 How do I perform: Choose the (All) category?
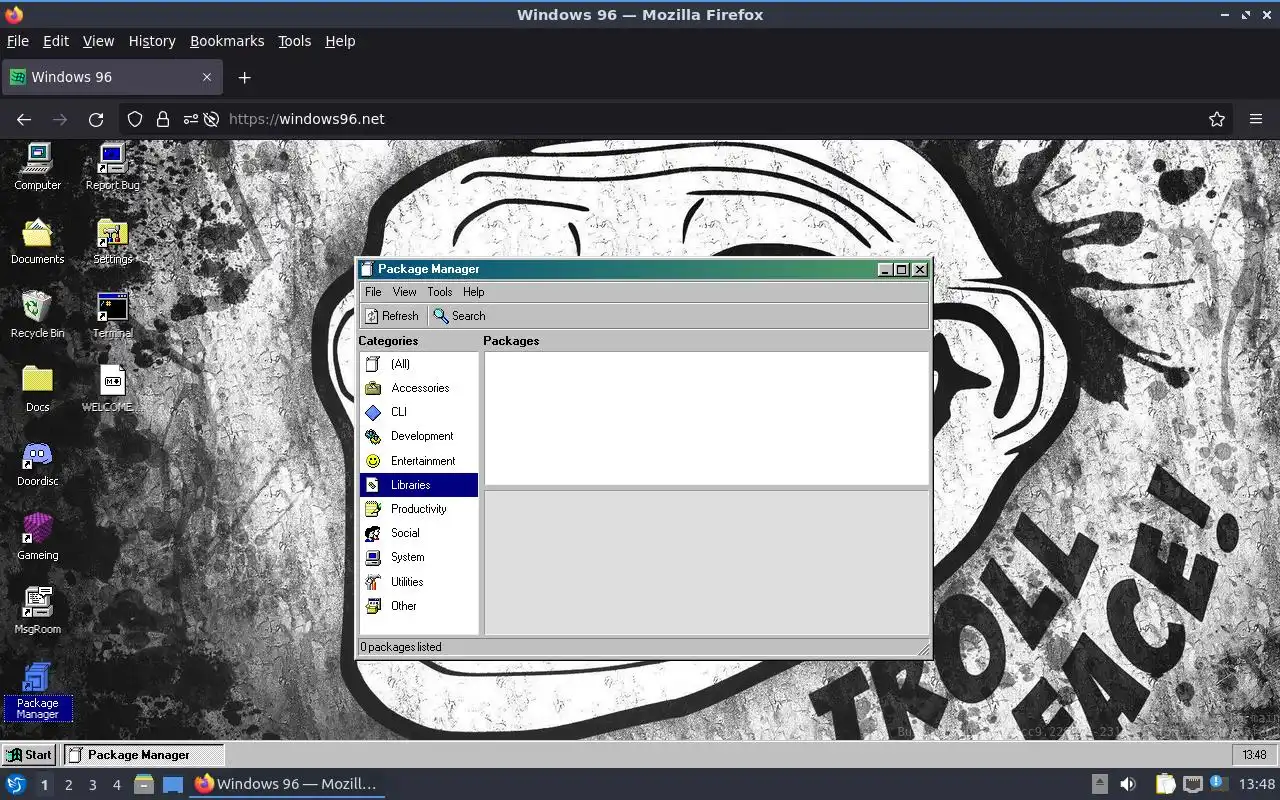click(419, 364)
